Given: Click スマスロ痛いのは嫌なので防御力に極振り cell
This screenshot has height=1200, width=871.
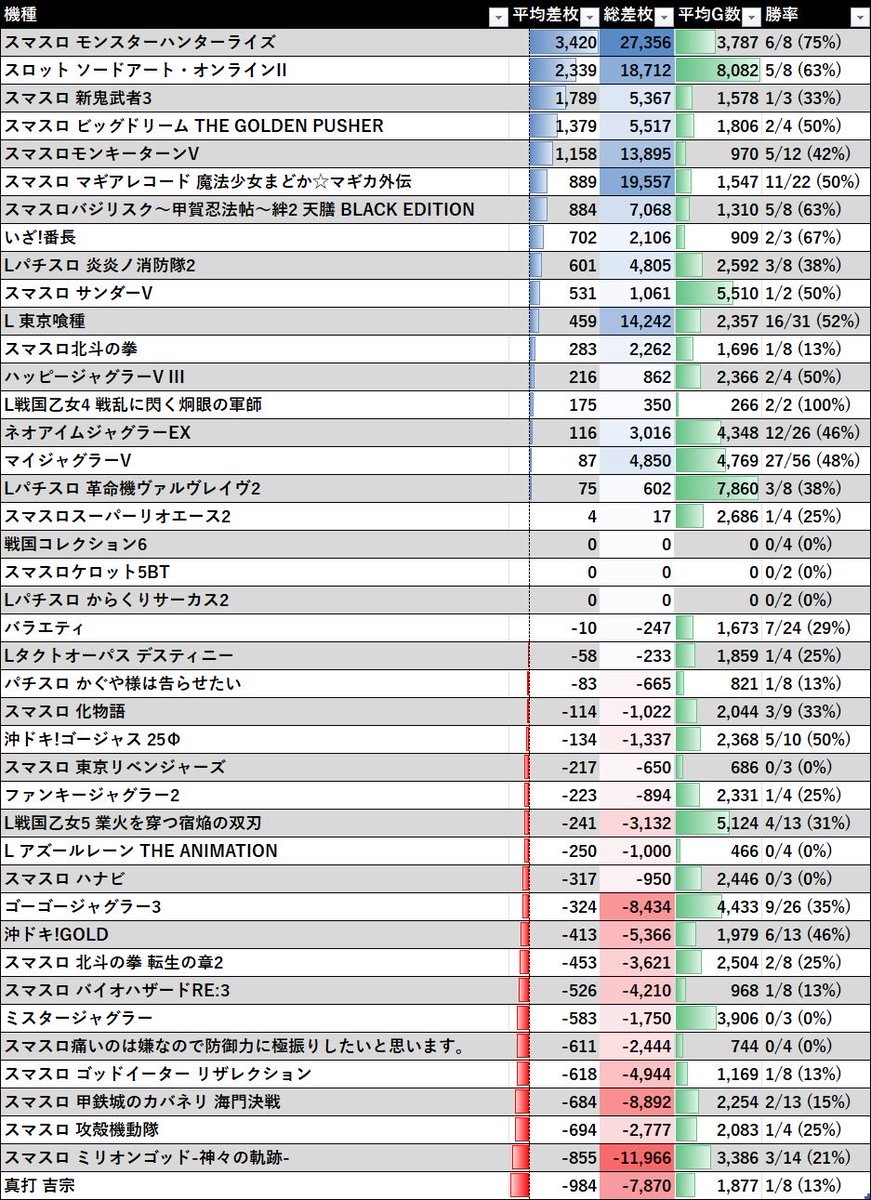Looking at the screenshot, I should point(255,1047).
